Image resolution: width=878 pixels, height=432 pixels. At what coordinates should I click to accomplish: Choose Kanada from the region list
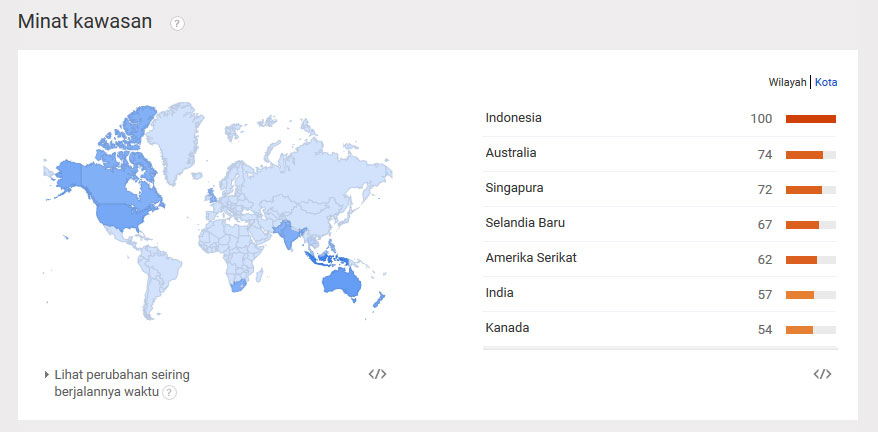click(507, 328)
